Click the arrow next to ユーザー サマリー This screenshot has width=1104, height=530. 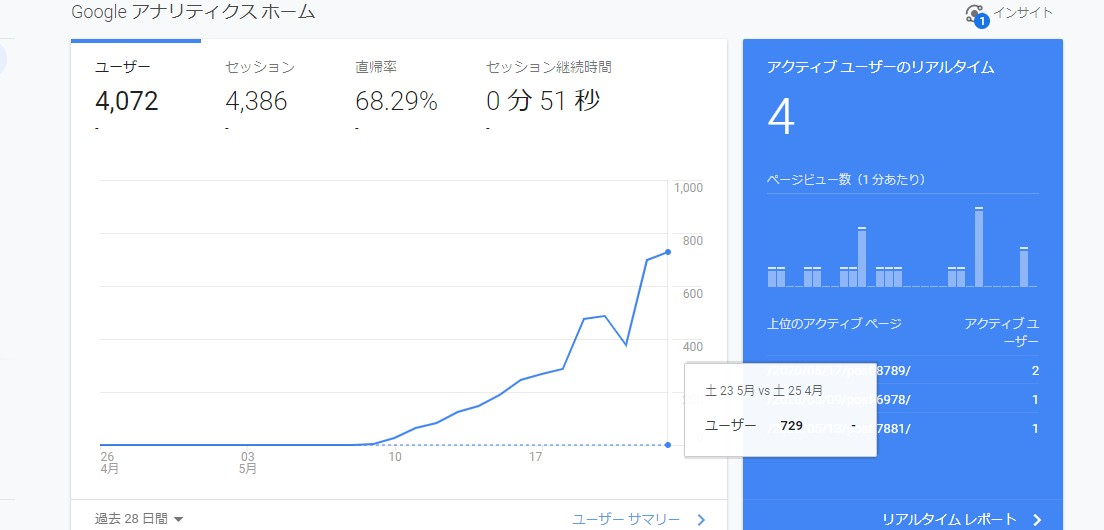point(701,520)
